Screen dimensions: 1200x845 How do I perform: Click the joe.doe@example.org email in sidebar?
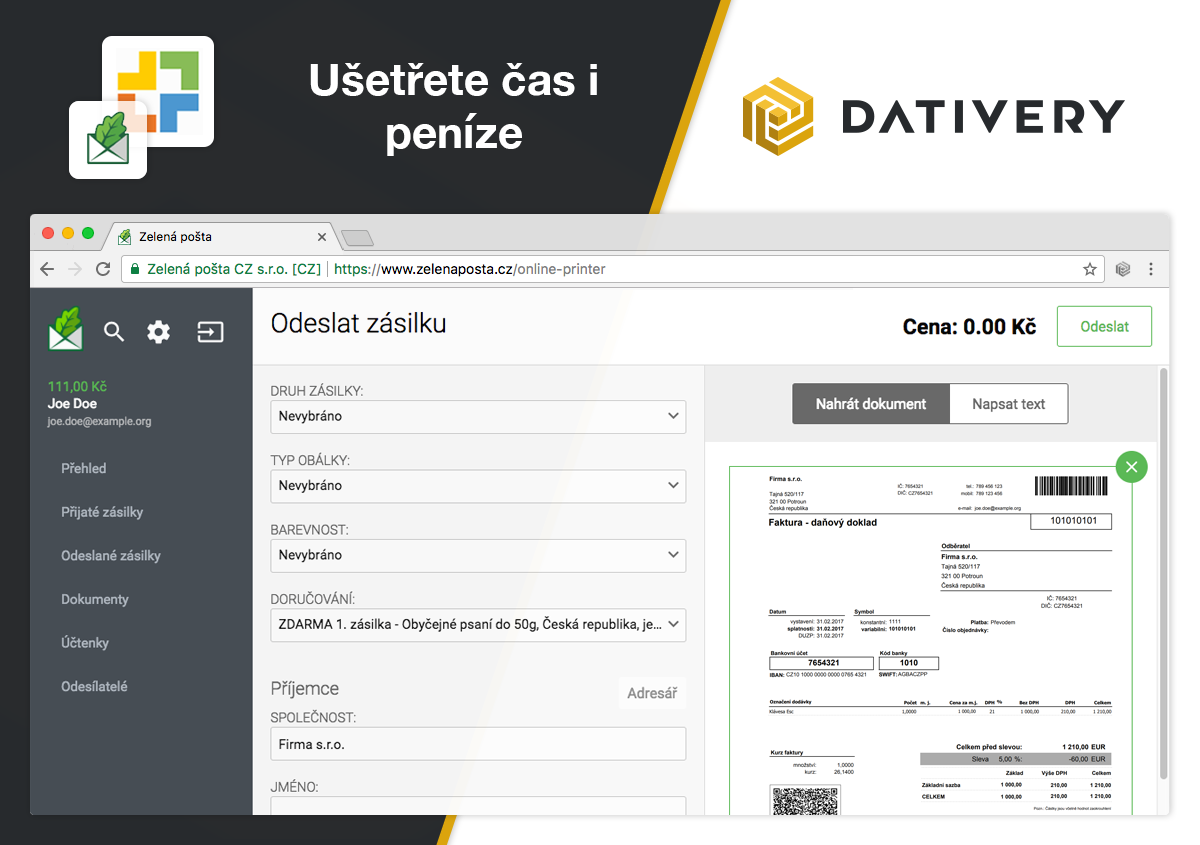coord(99,421)
